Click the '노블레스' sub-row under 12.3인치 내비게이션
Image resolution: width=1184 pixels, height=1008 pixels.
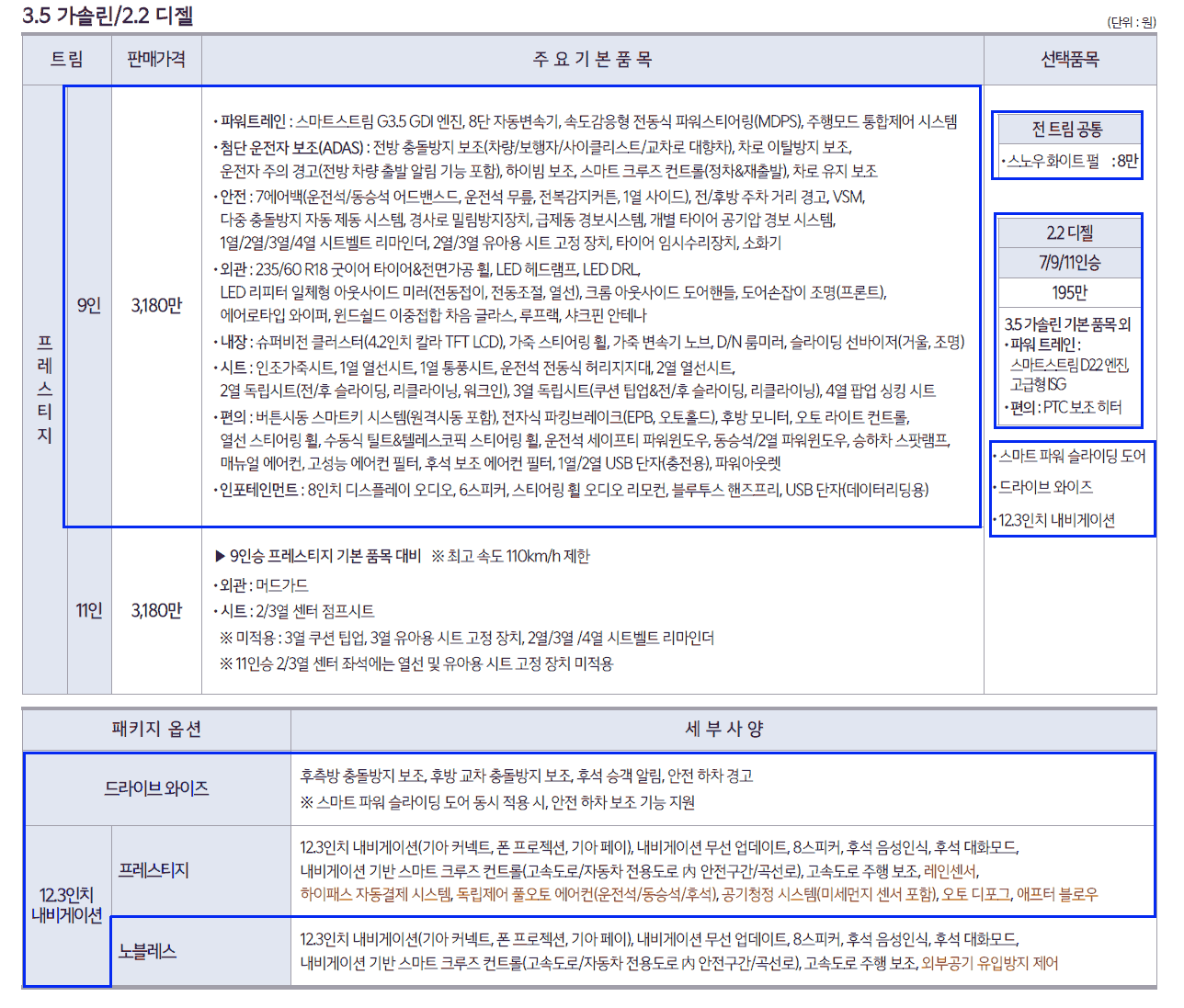pos(147,951)
